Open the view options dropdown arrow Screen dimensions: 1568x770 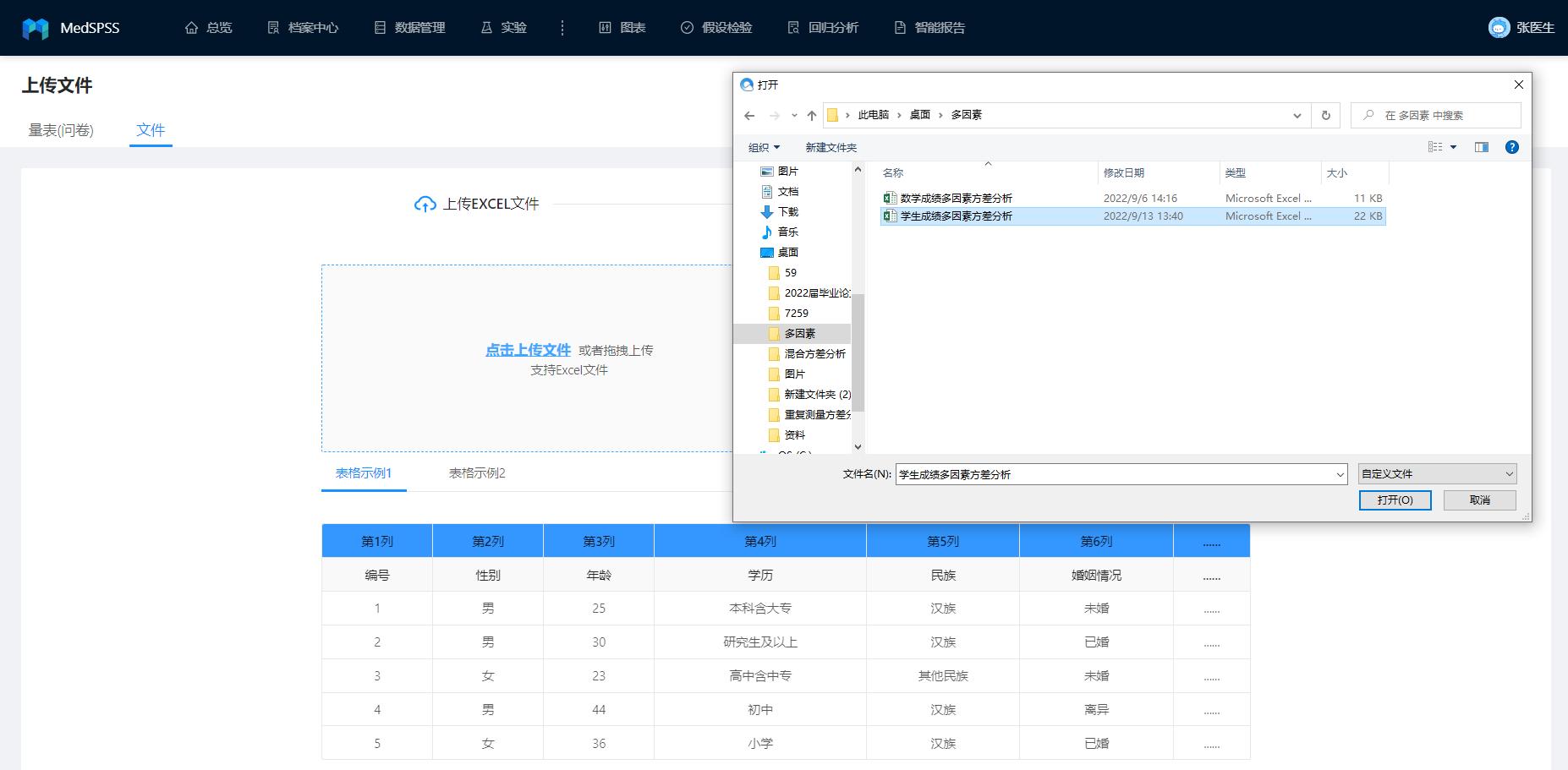tap(1451, 146)
